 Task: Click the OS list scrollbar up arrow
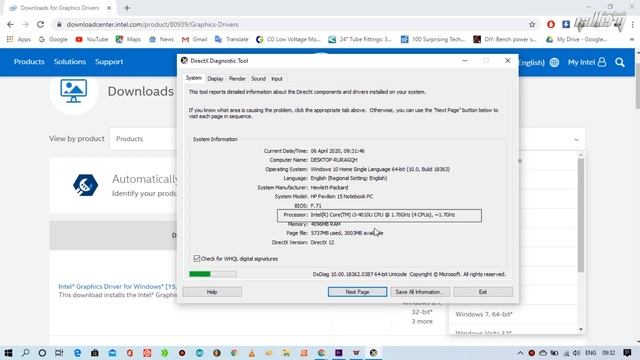point(581,156)
